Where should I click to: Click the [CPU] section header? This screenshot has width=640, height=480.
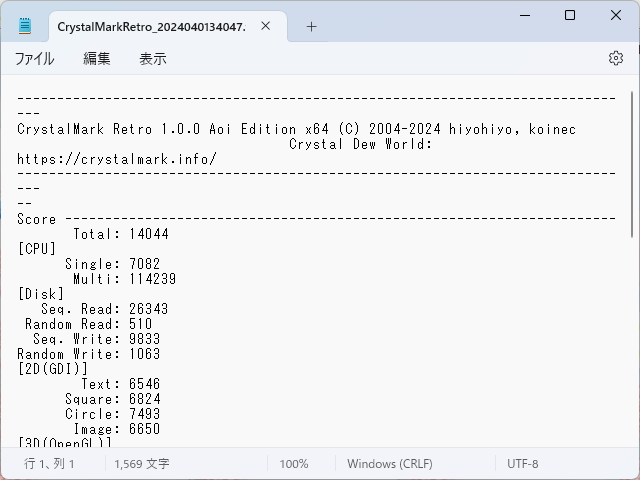coord(37,249)
